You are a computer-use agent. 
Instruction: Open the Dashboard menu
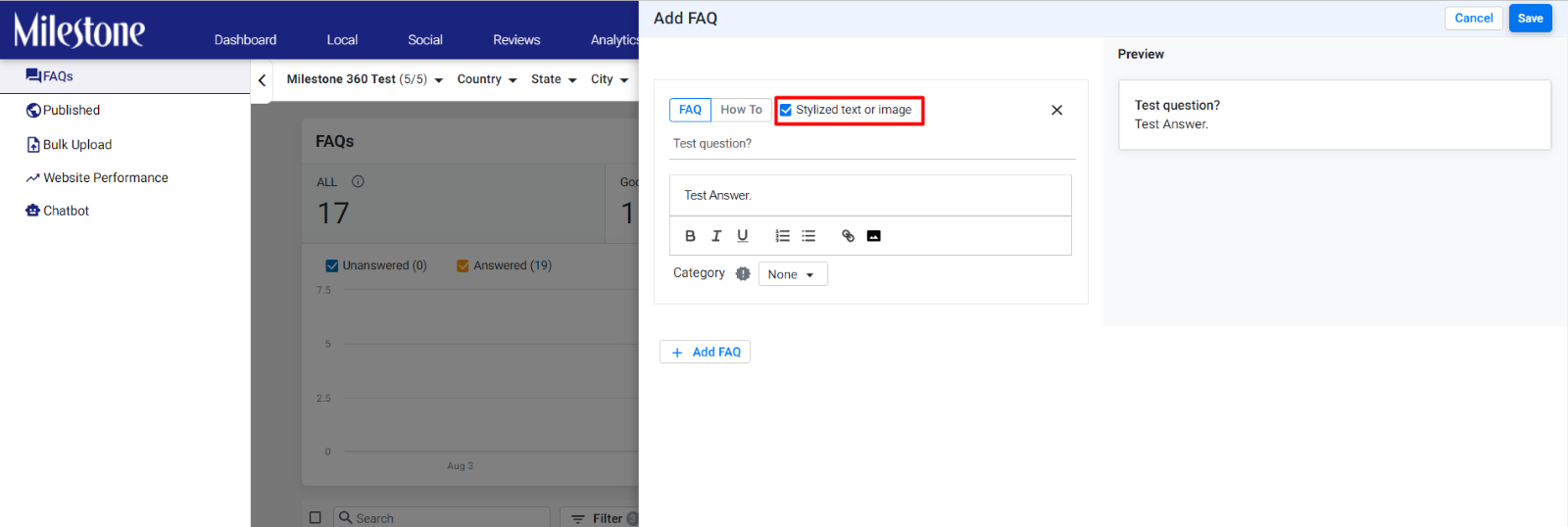[245, 40]
